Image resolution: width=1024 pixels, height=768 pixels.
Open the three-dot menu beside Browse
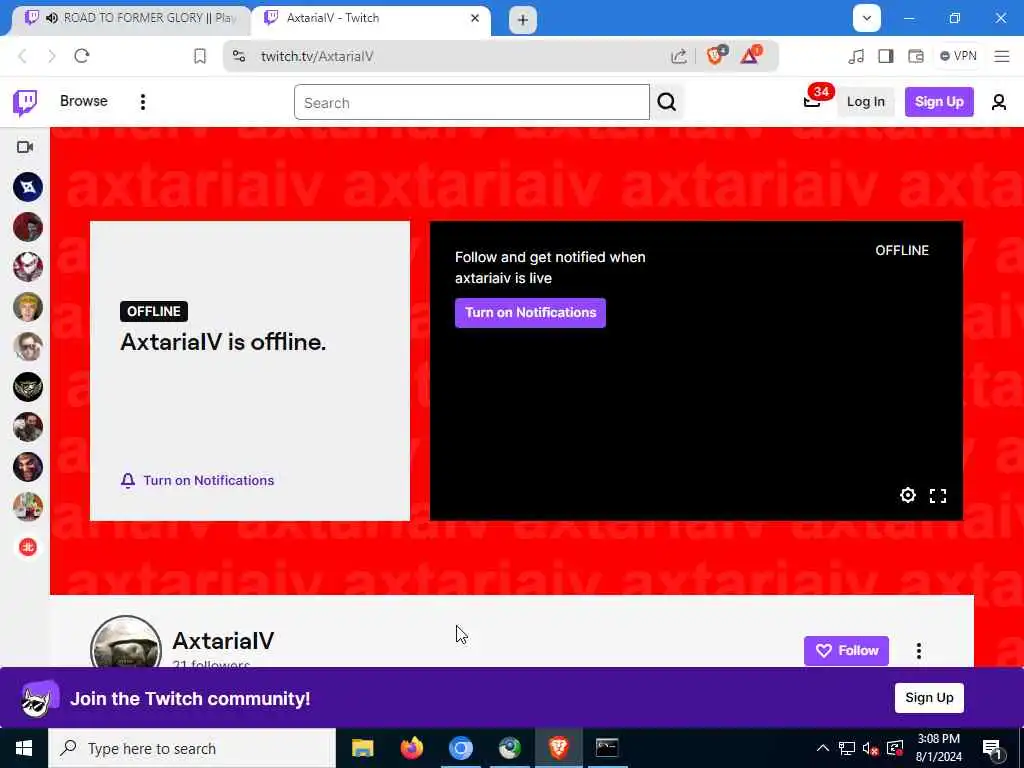point(142,102)
